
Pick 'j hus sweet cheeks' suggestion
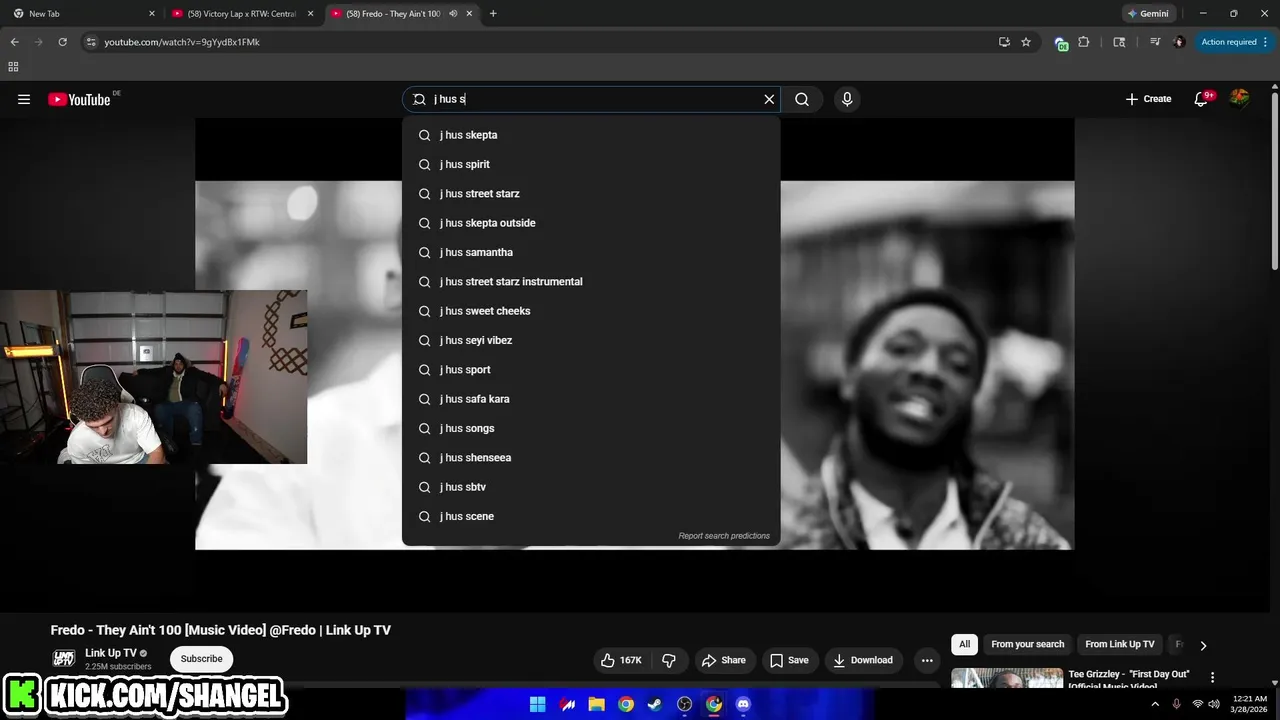591,311
